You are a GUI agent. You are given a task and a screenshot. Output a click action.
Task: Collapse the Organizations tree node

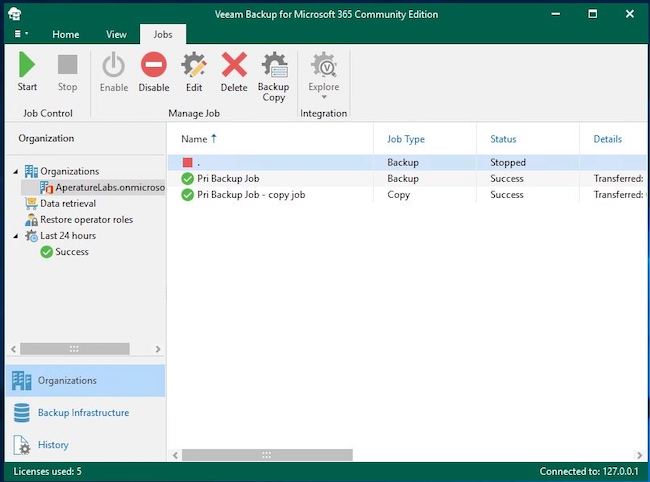[x=15, y=172]
